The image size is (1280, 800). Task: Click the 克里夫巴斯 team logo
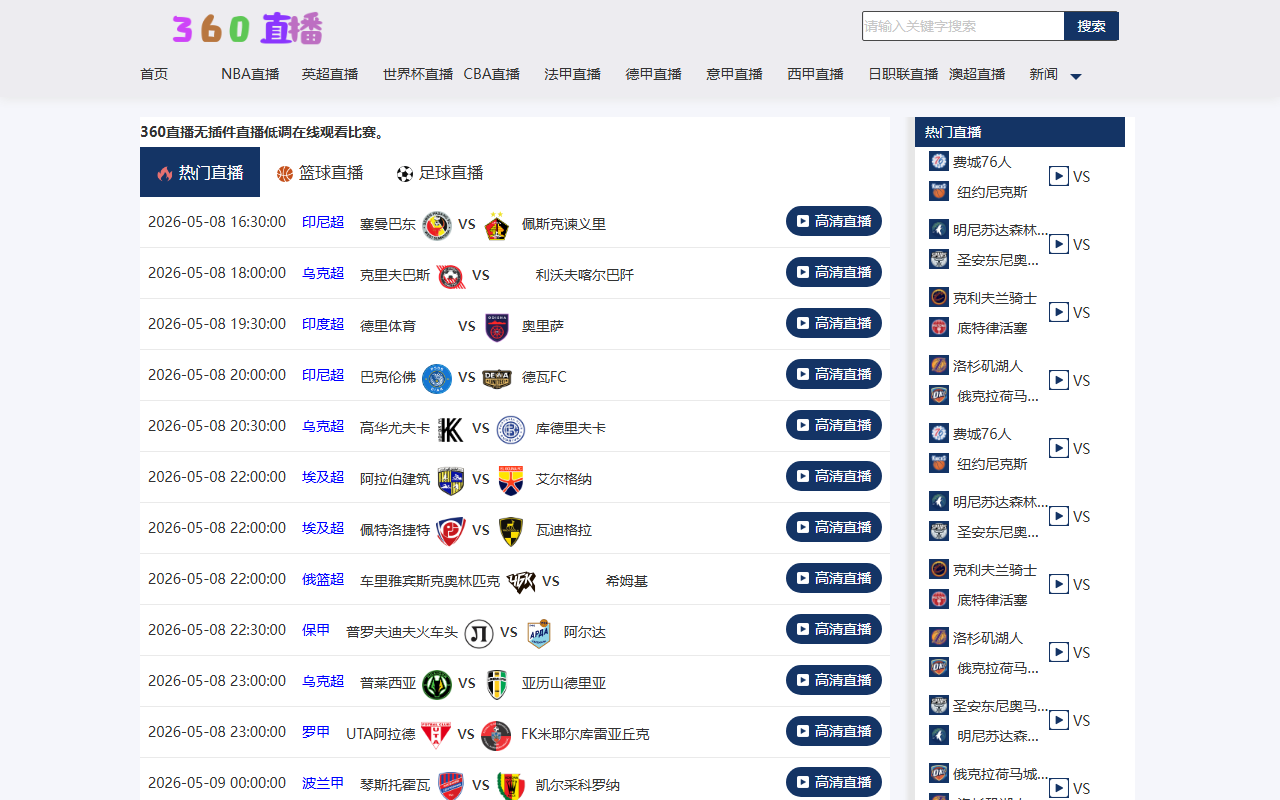[451, 277]
